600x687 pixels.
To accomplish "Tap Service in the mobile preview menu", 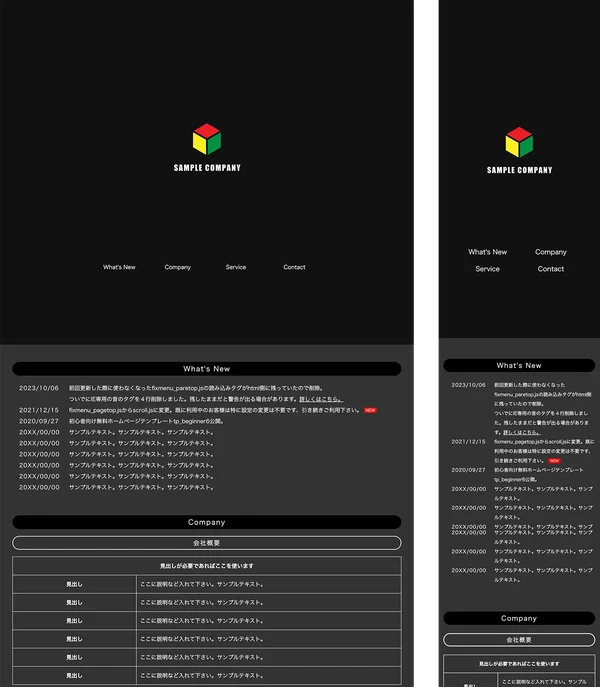I will pos(488,269).
